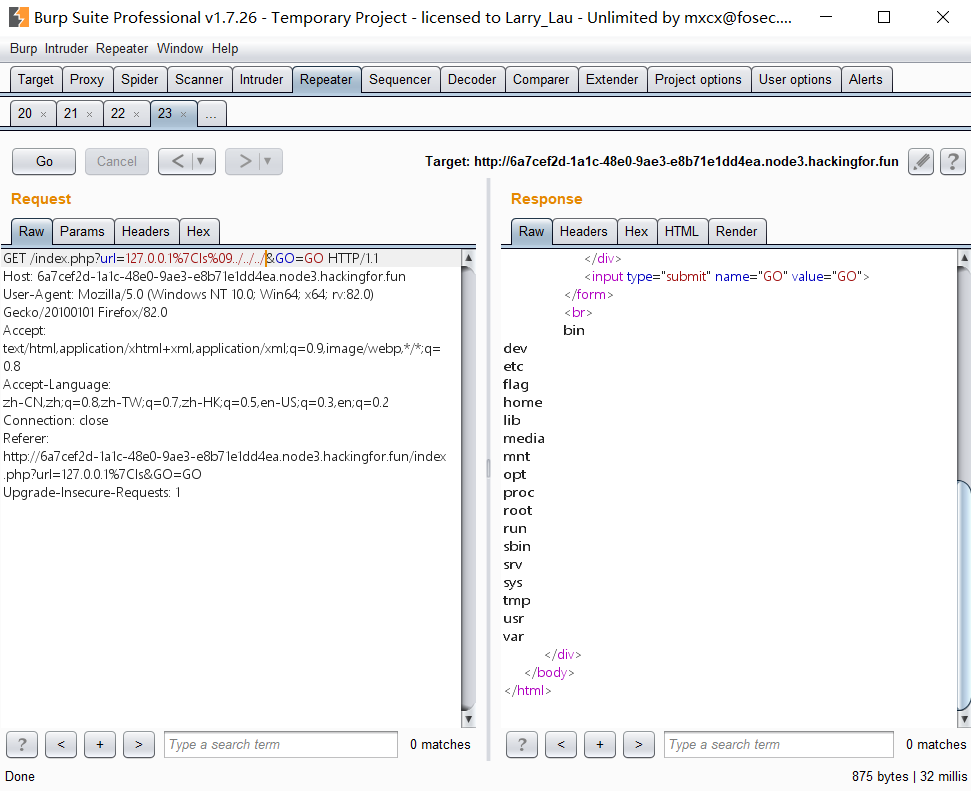Click the GET request line in the editor
This screenshot has height=791, width=971.
(191, 258)
